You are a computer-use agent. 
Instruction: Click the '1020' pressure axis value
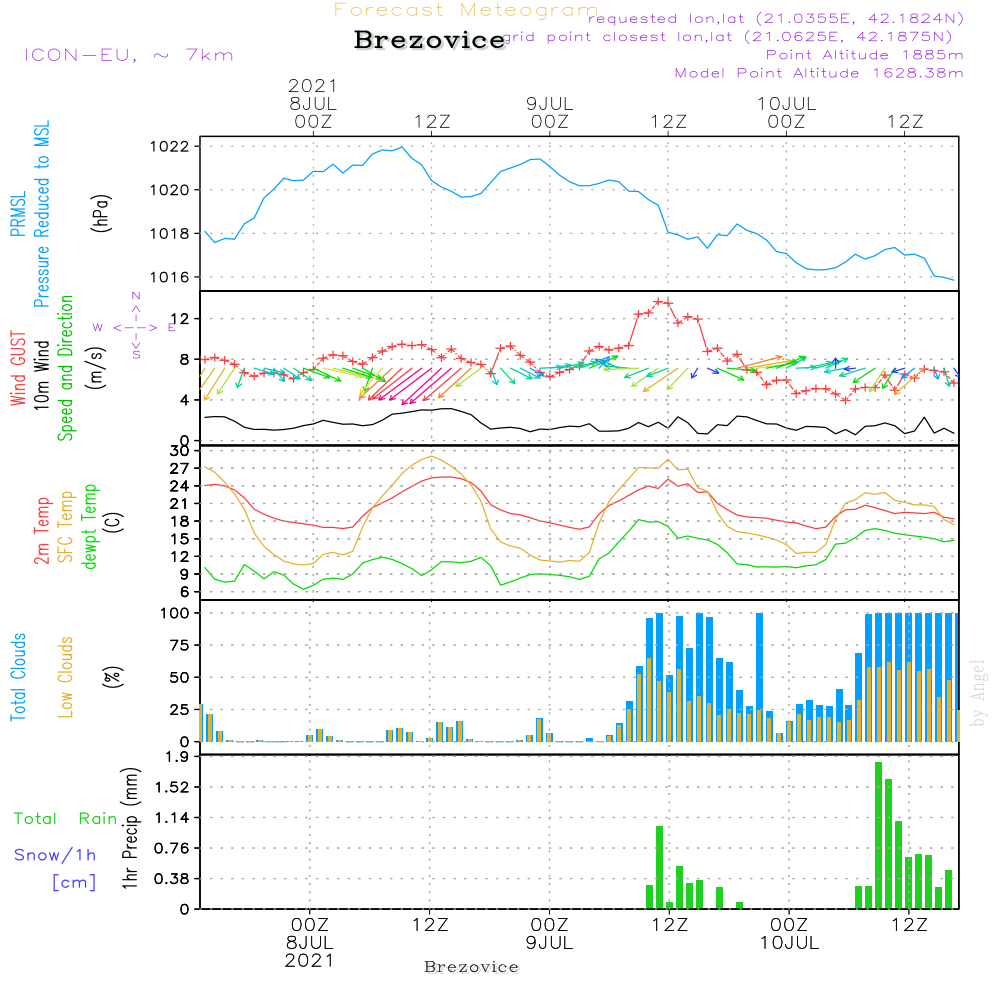tap(170, 190)
